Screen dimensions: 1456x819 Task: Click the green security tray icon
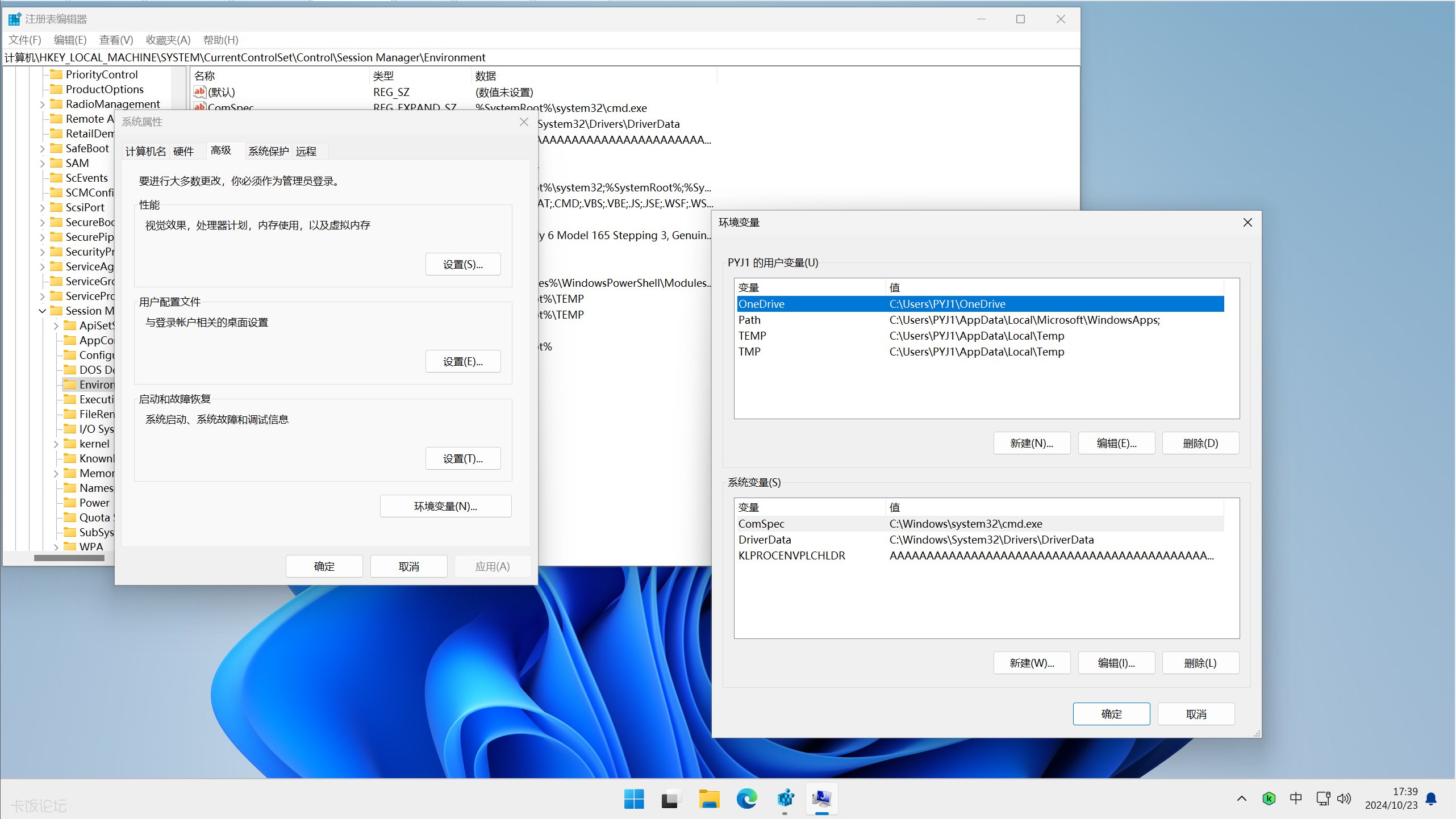pyautogui.click(x=1269, y=799)
